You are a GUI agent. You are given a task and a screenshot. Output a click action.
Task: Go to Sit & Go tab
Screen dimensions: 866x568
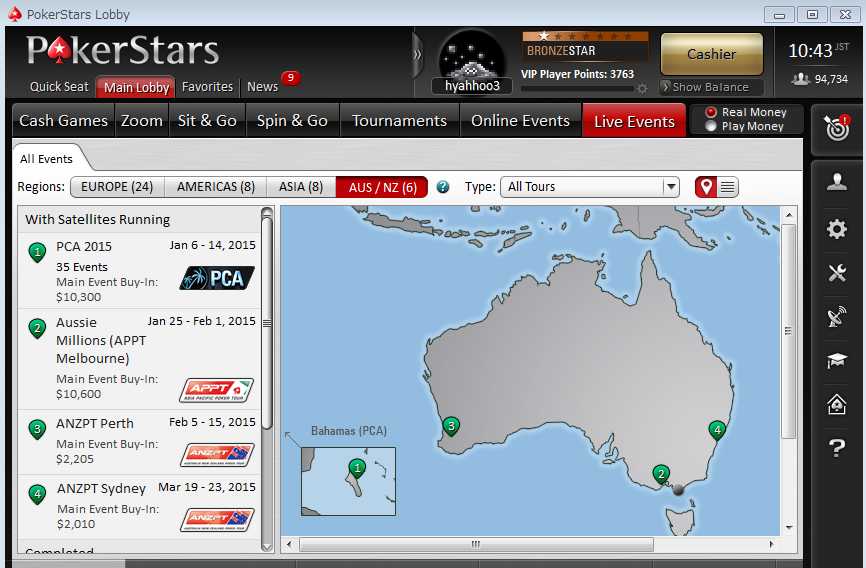click(207, 120)
